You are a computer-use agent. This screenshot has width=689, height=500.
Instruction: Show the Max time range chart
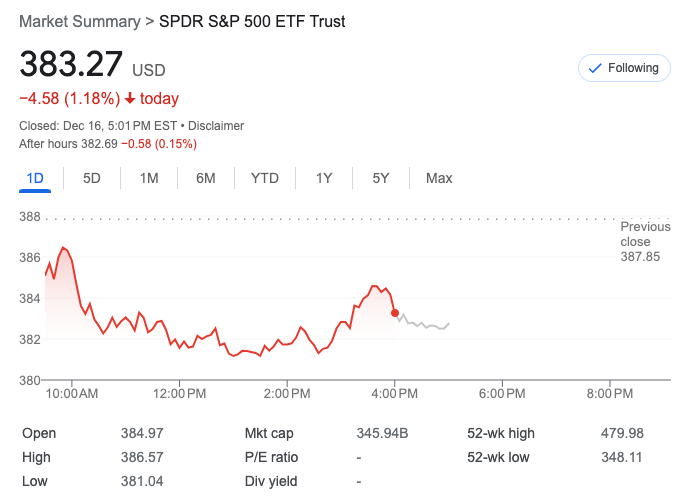click(439, 179)
